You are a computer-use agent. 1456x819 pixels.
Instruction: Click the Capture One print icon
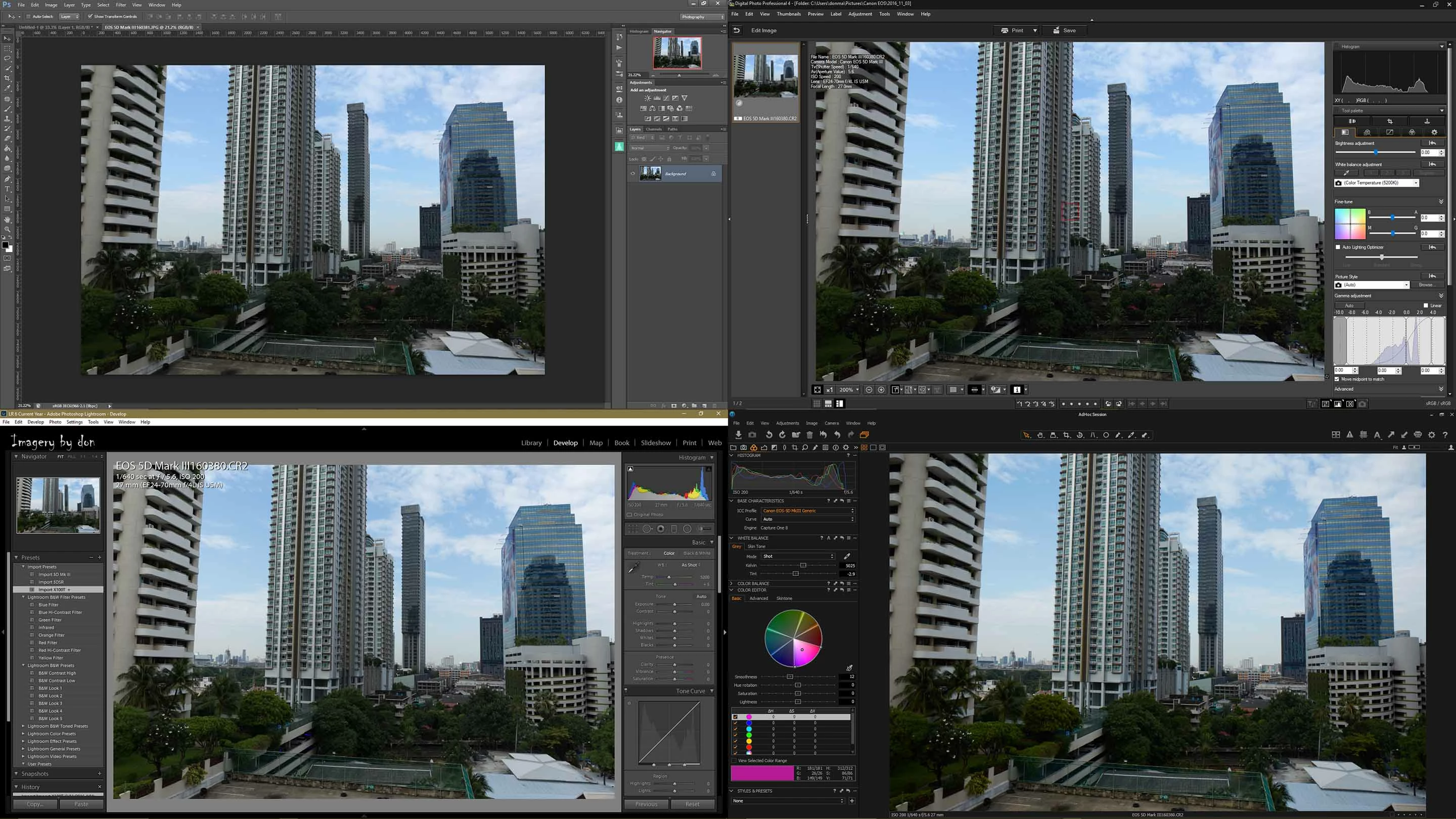[1418, 435]
